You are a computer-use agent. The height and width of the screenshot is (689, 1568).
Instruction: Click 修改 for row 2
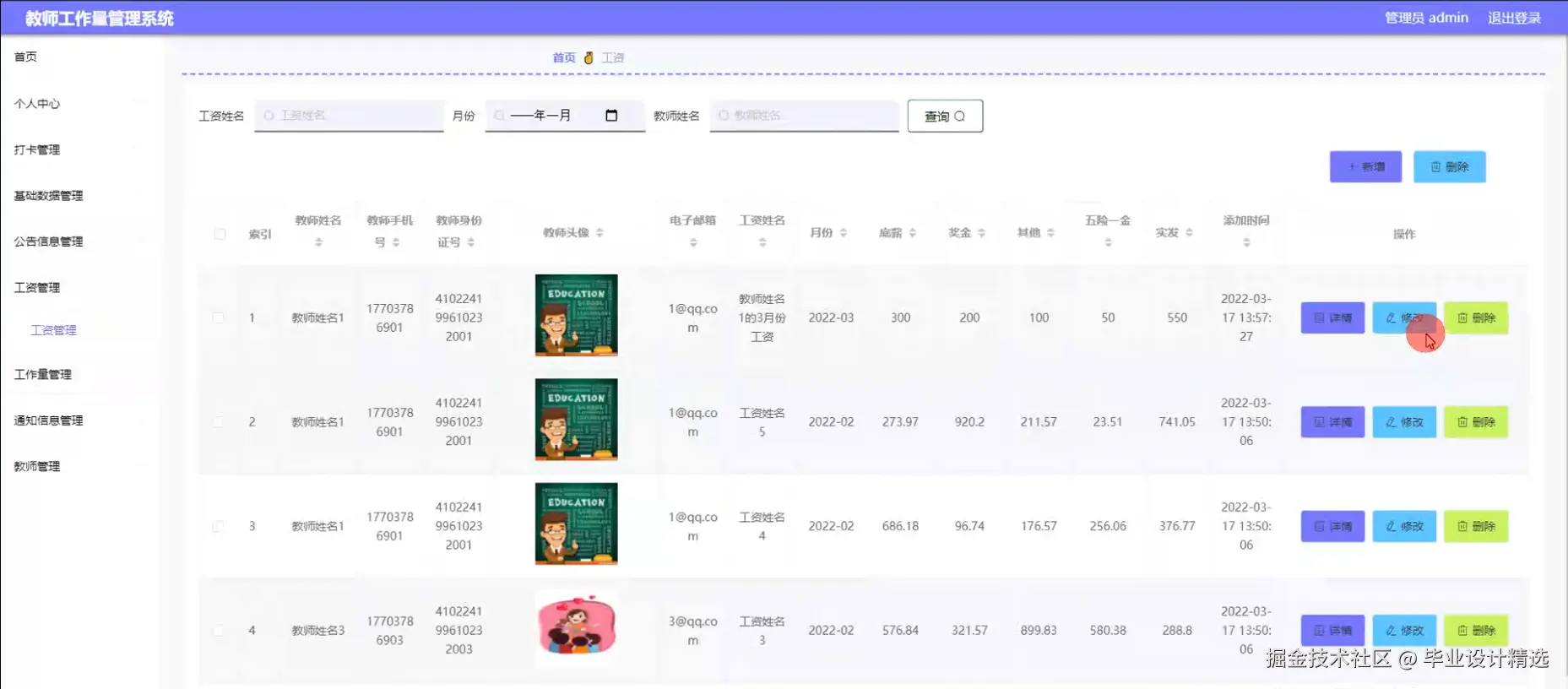pos(1404,421)
